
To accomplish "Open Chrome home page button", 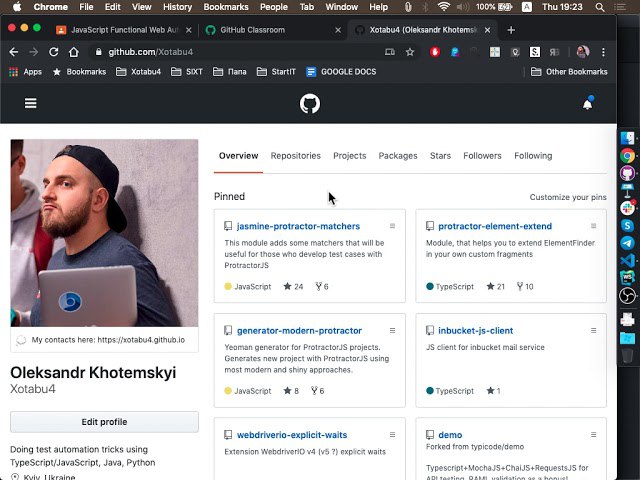I will pos(73,52).
